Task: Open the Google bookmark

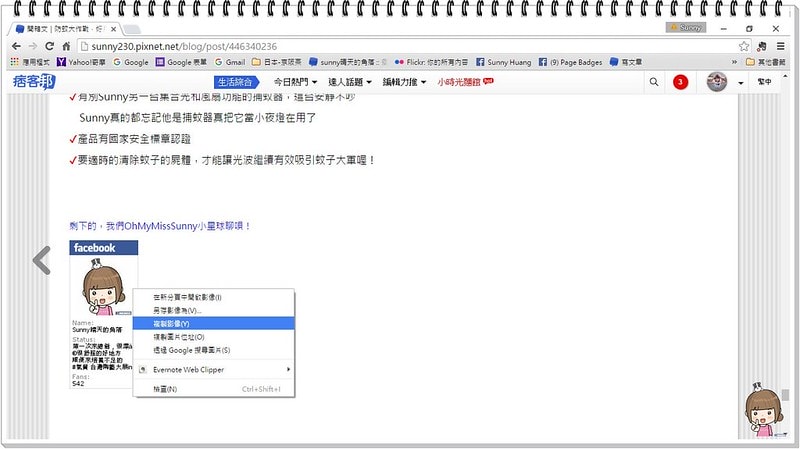Action: [x=131, y=62]
